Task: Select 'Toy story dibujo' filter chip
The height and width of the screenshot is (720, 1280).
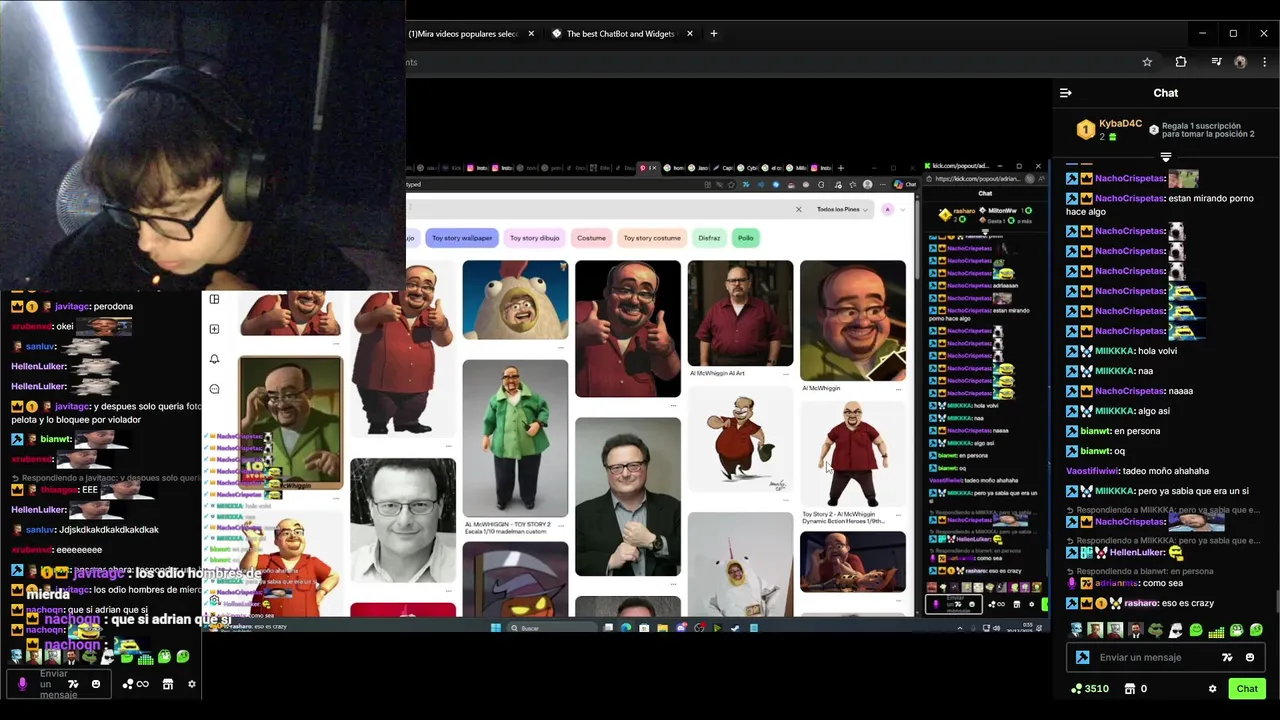Action: [534, 238]
